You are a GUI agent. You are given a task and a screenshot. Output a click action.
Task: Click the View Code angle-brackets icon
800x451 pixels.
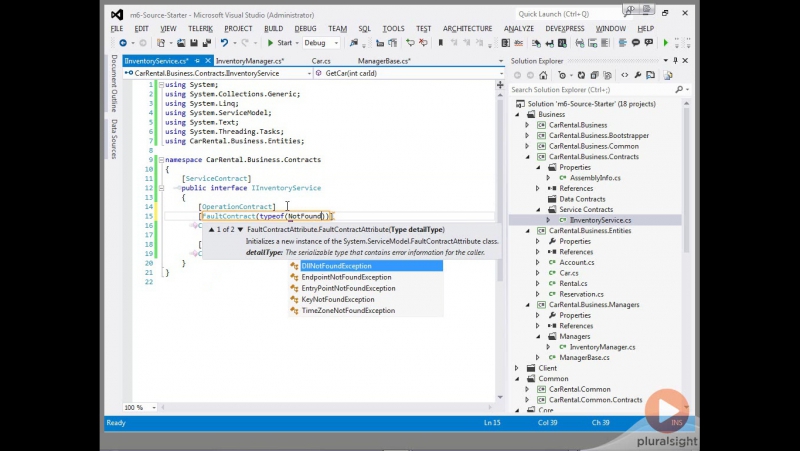[624, 76]
